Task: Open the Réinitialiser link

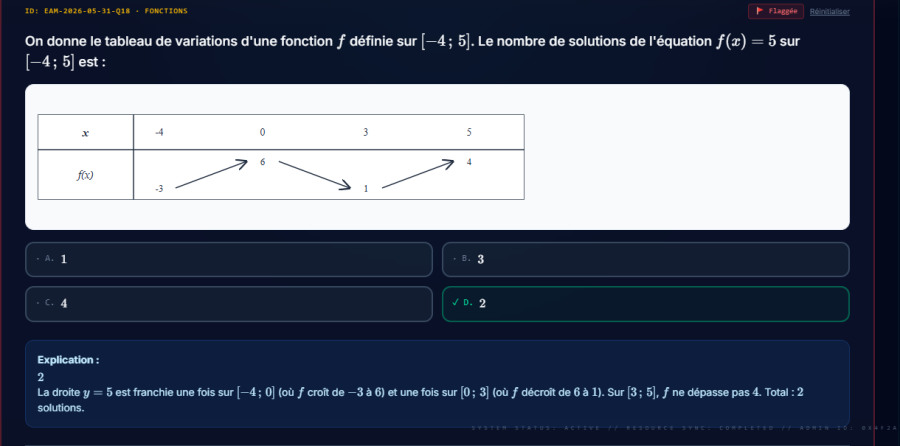Action: [x=829, y=11]
